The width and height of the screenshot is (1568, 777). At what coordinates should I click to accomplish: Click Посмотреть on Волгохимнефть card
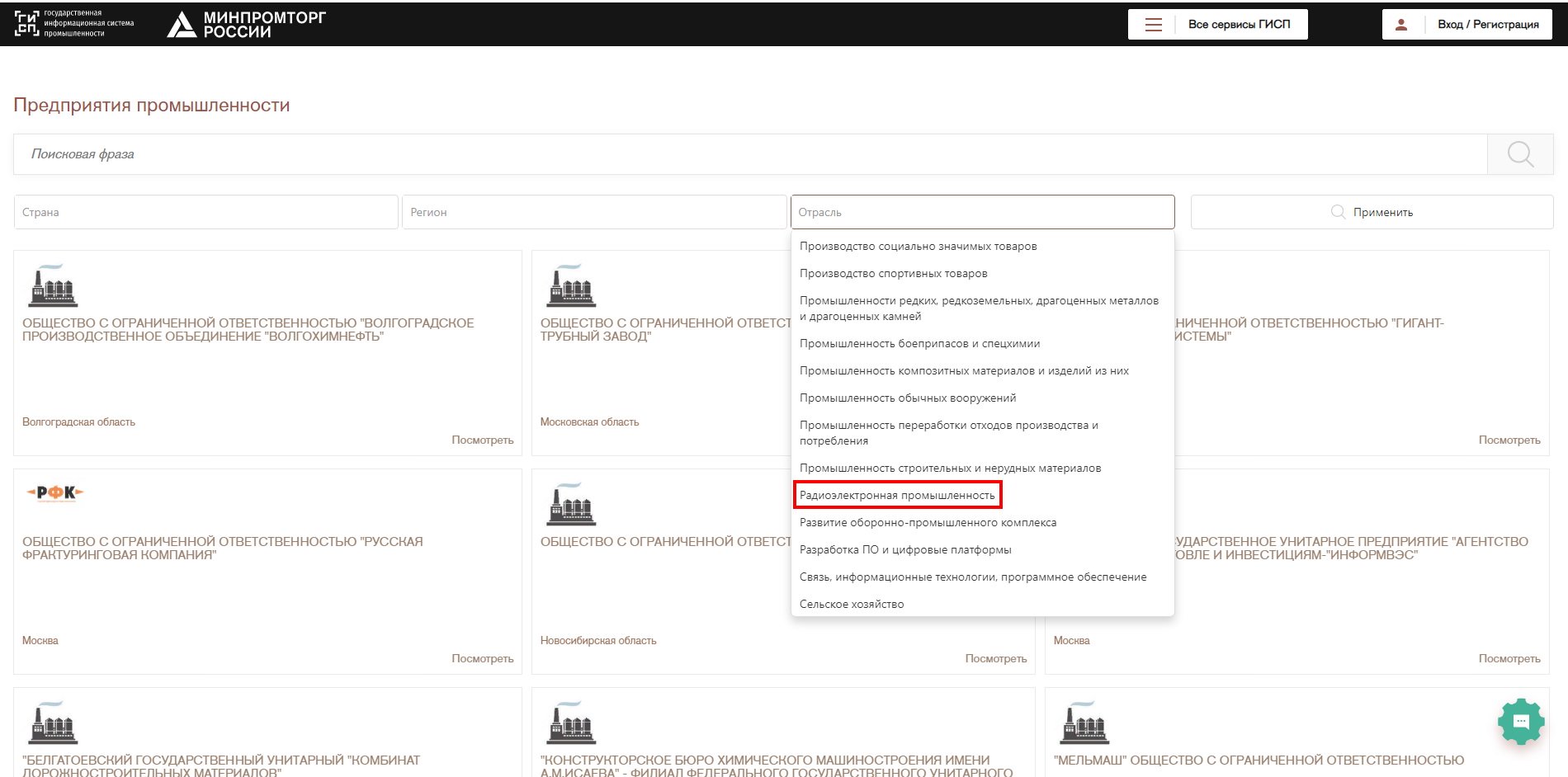pos(482,440)
